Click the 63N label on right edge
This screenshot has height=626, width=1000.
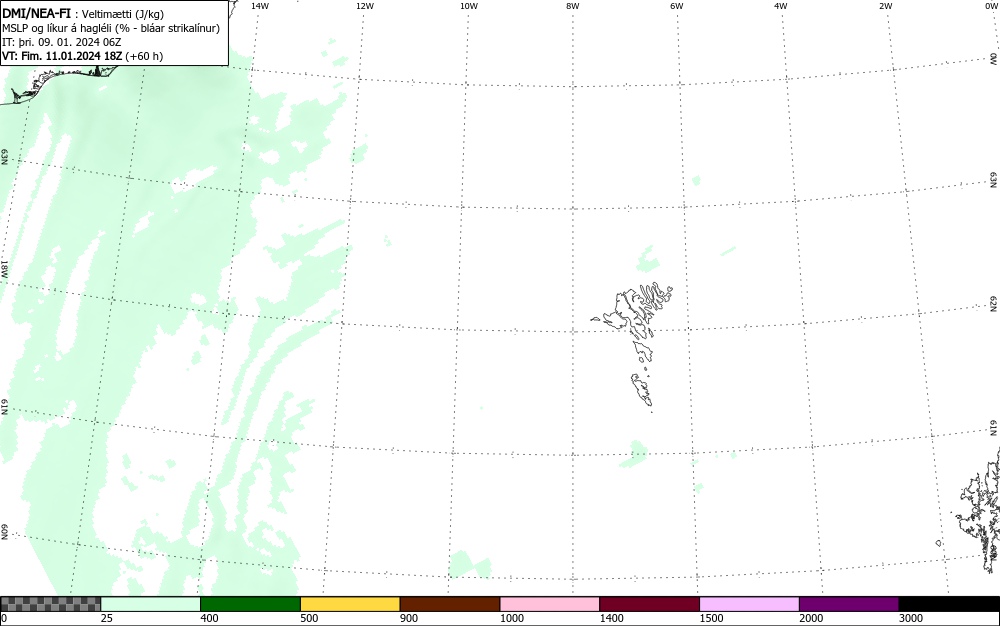click(x=994, y=179)
